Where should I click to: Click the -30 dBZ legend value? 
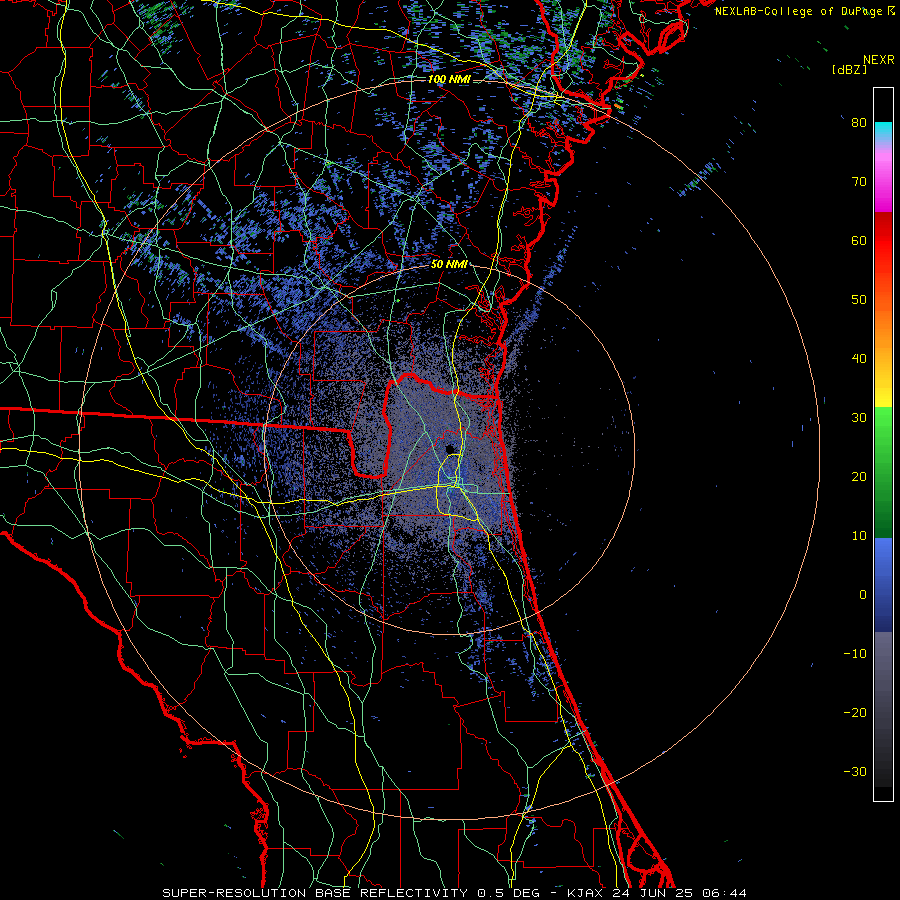[x=855, y=772]
